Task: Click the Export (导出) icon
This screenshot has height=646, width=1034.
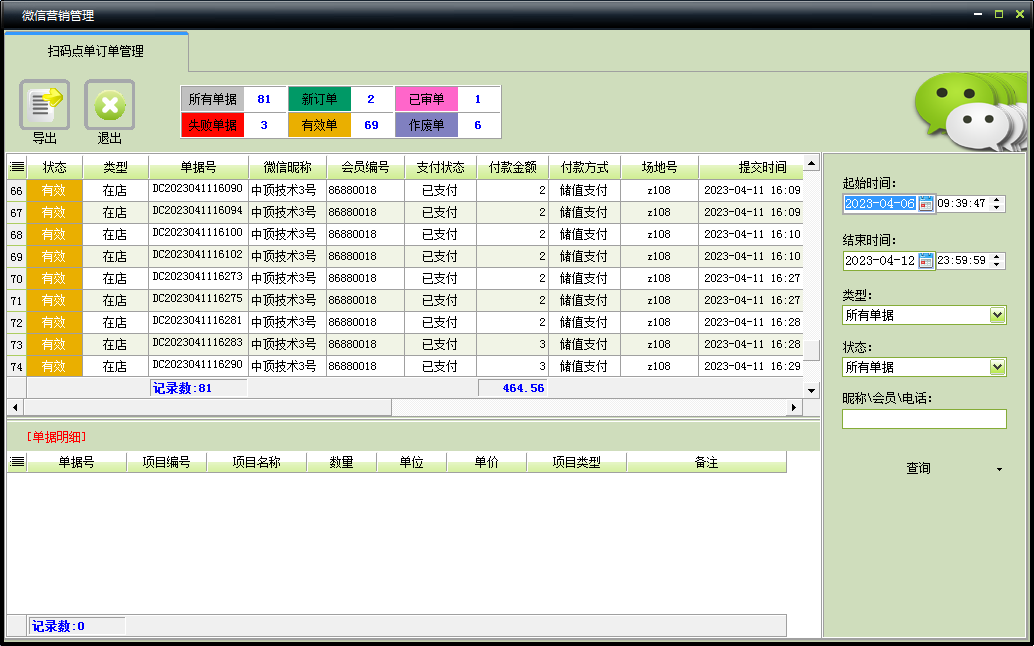Action: [45, 106]
